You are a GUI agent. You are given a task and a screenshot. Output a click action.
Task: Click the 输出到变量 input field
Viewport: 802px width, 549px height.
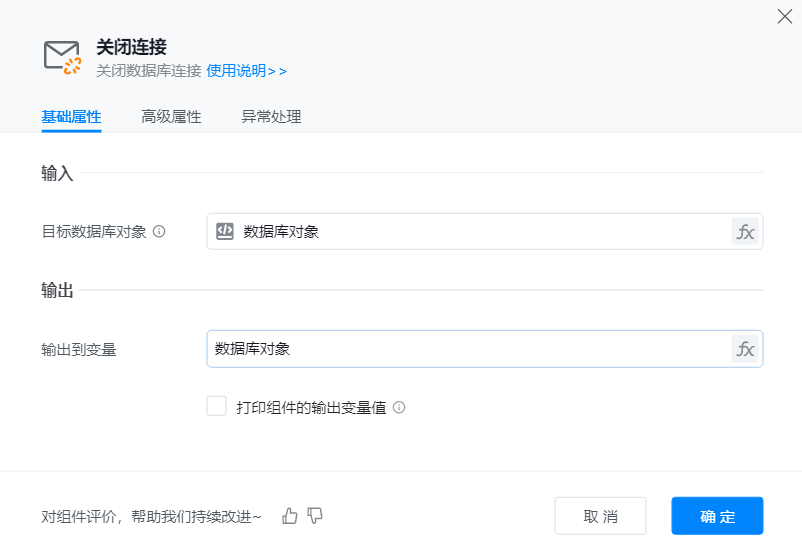(x=470, y=349)
